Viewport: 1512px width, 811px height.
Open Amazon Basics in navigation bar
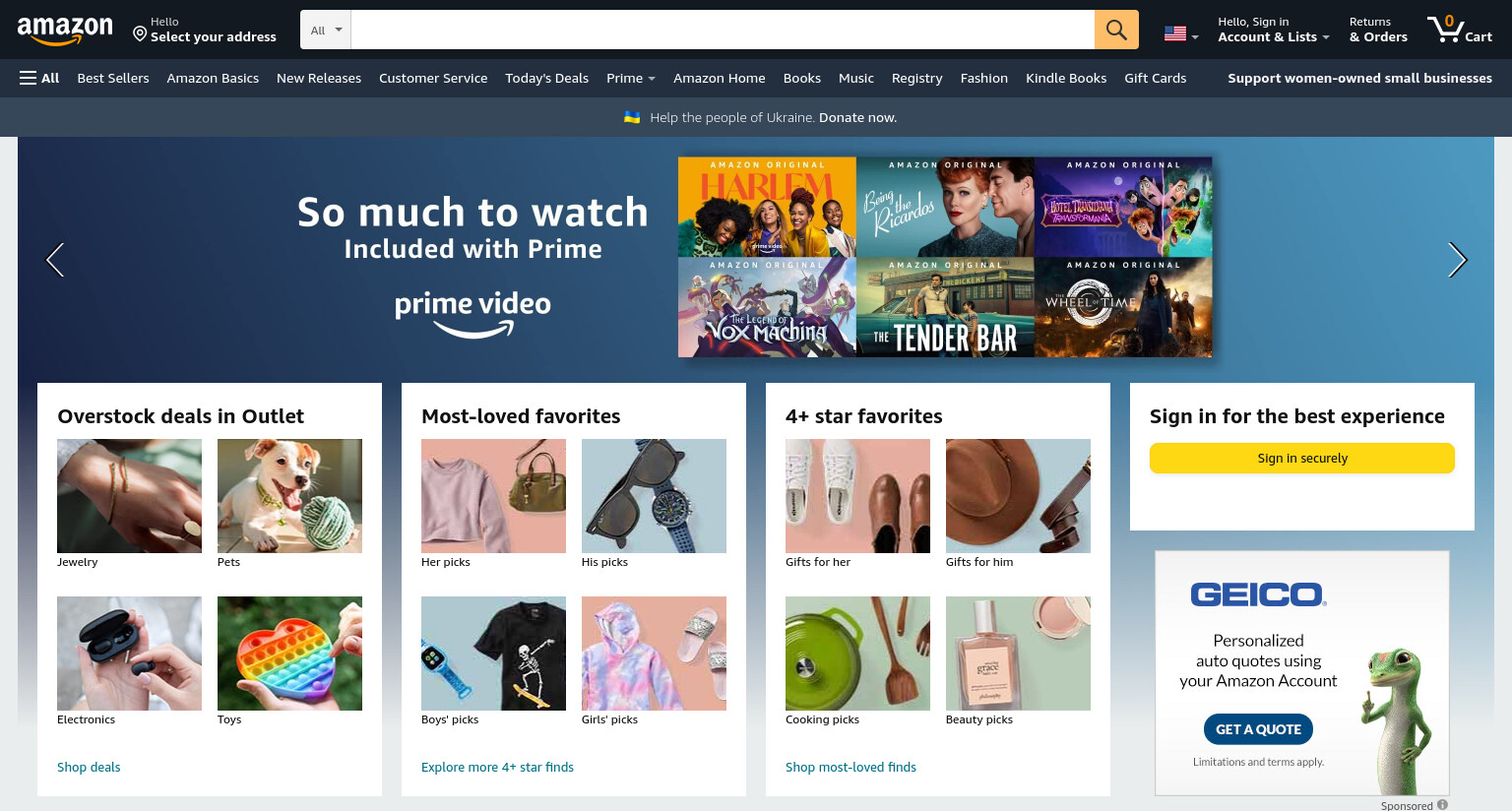(213, 78)
